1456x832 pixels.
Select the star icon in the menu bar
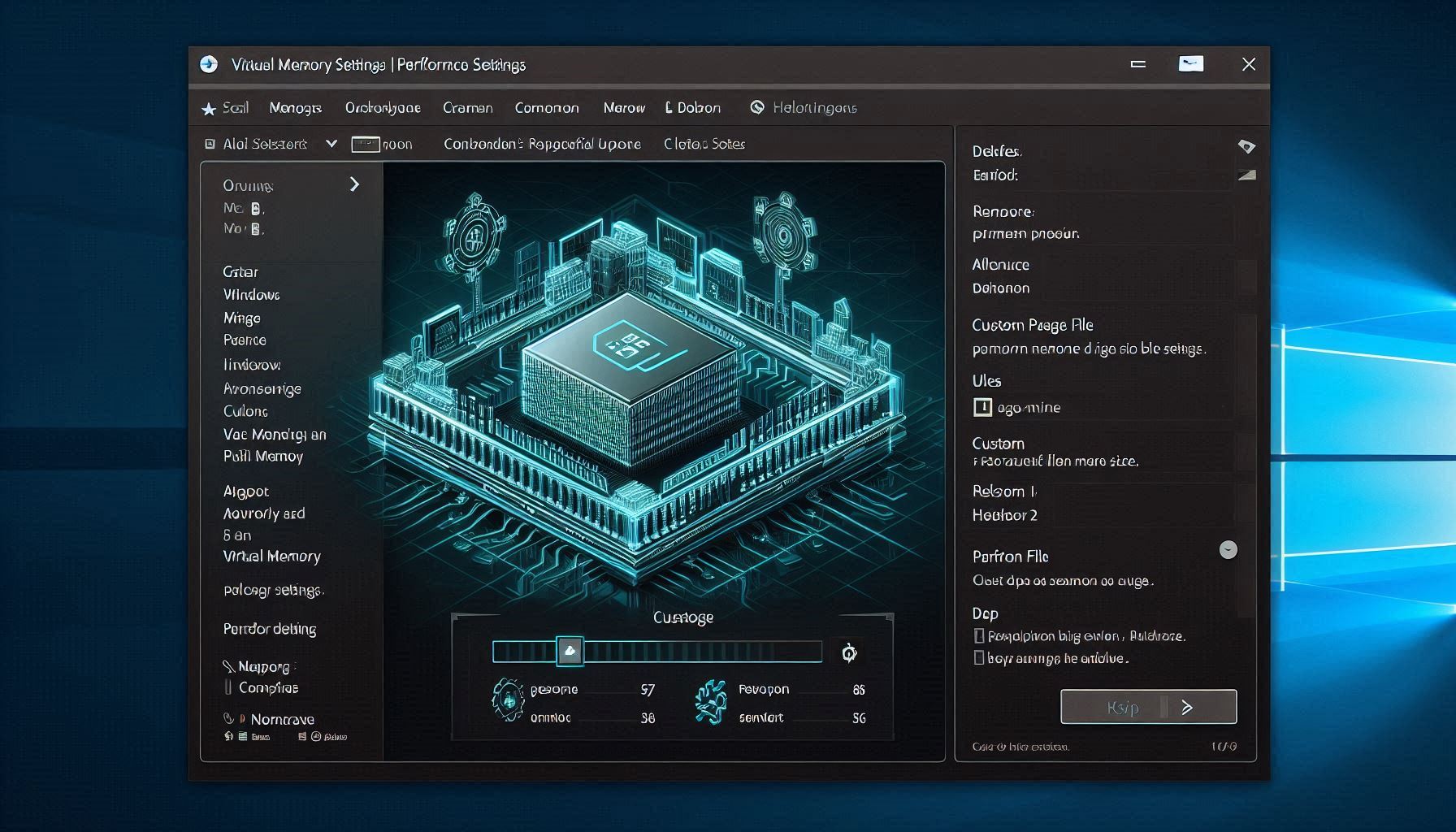tap(209, 106)
